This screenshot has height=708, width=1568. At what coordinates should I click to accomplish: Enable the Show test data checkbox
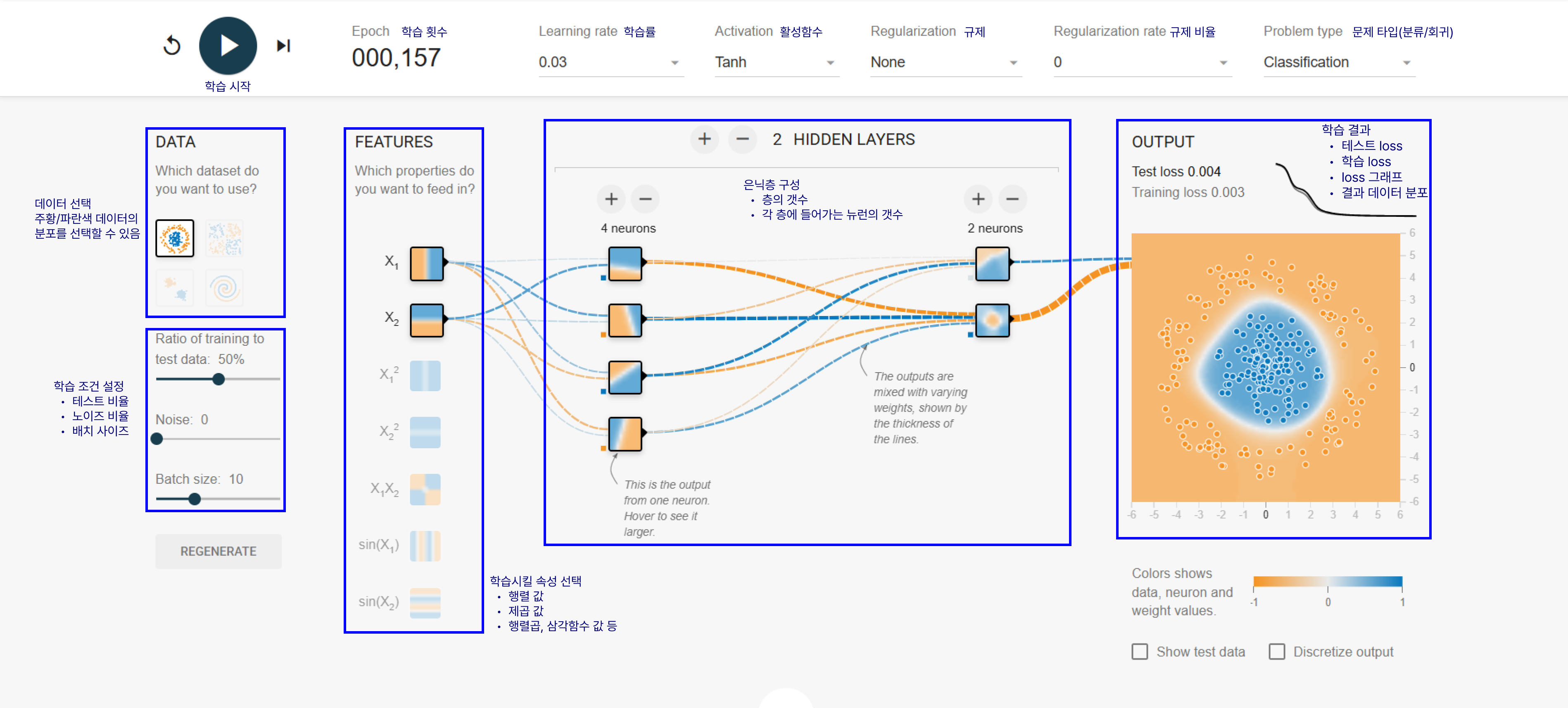[1140, 651]
